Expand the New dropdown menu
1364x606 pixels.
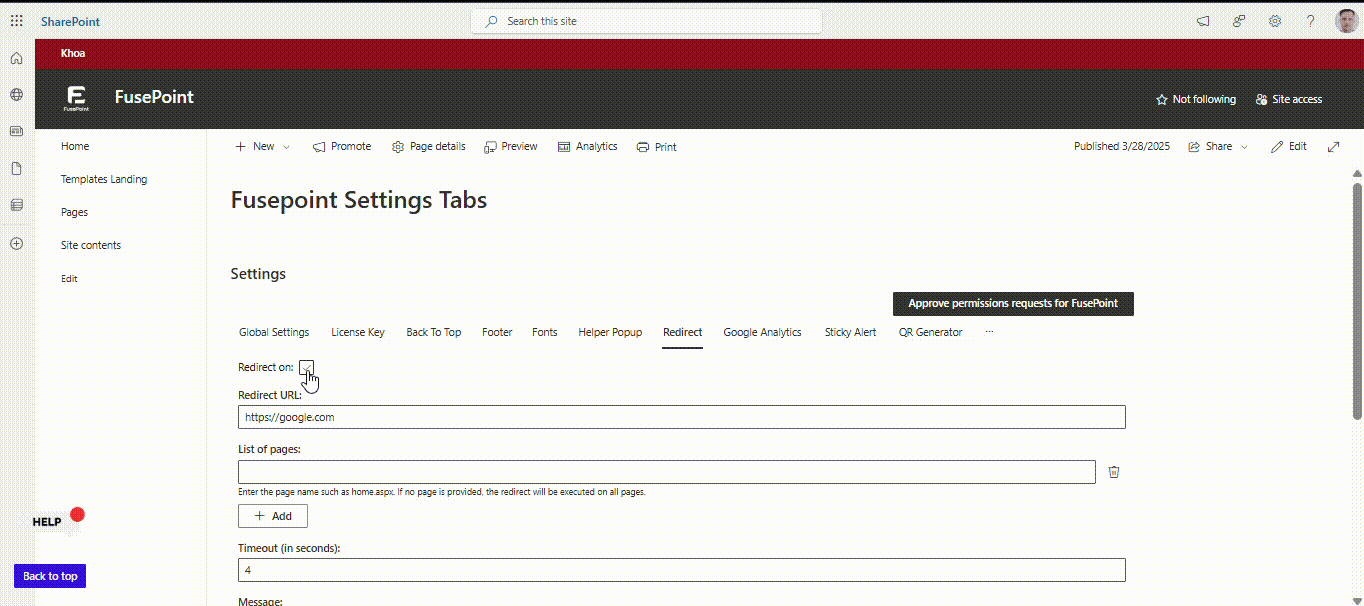click(263, 147)
